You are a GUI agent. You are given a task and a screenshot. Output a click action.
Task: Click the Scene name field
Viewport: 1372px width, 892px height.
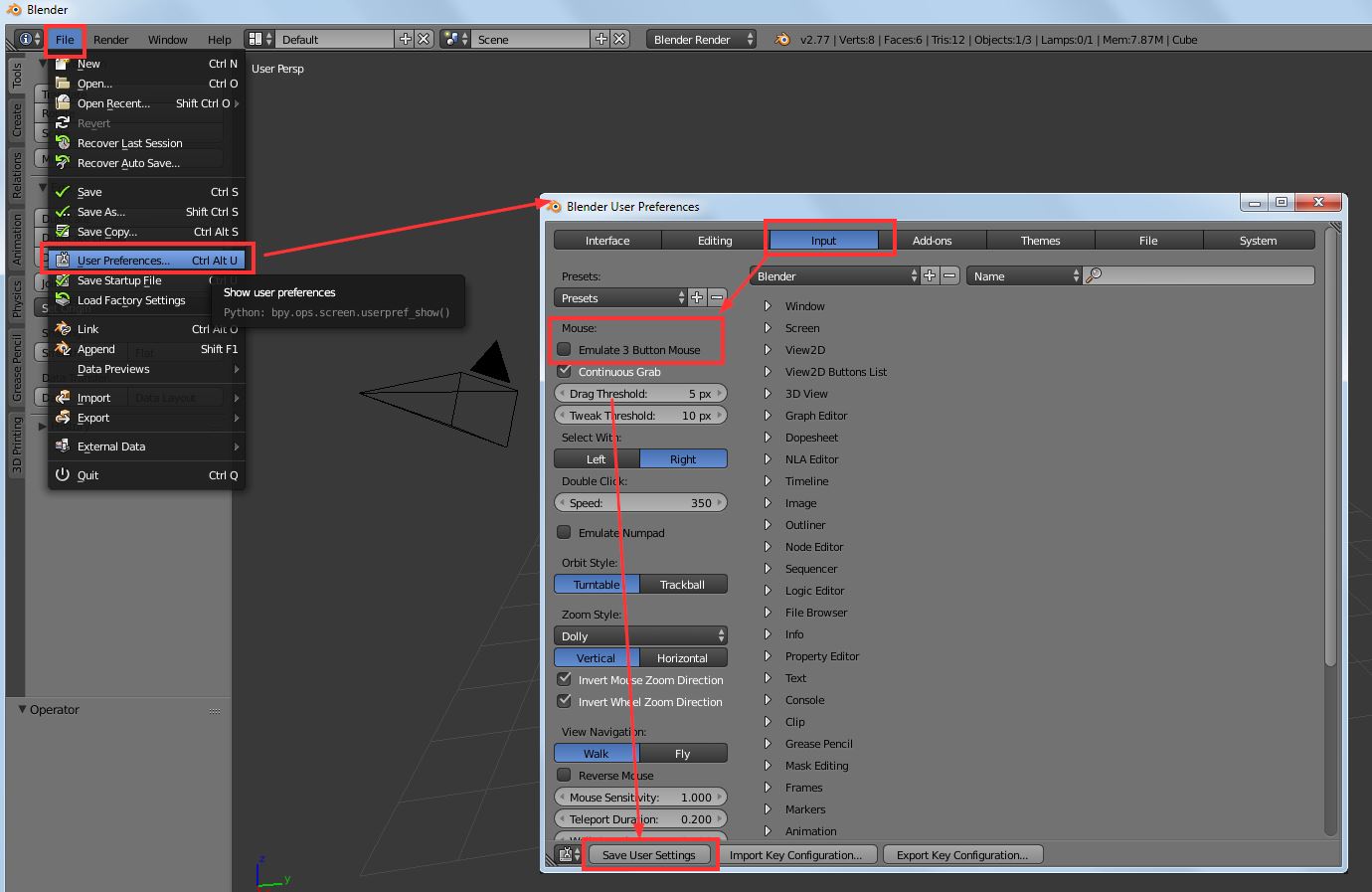point(531,39)
